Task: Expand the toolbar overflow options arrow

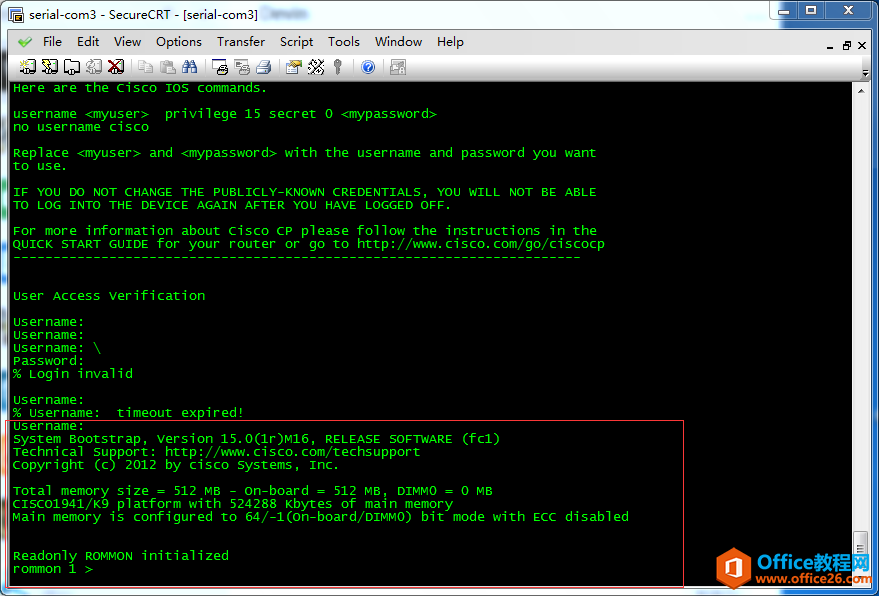Action: (866, 71)
